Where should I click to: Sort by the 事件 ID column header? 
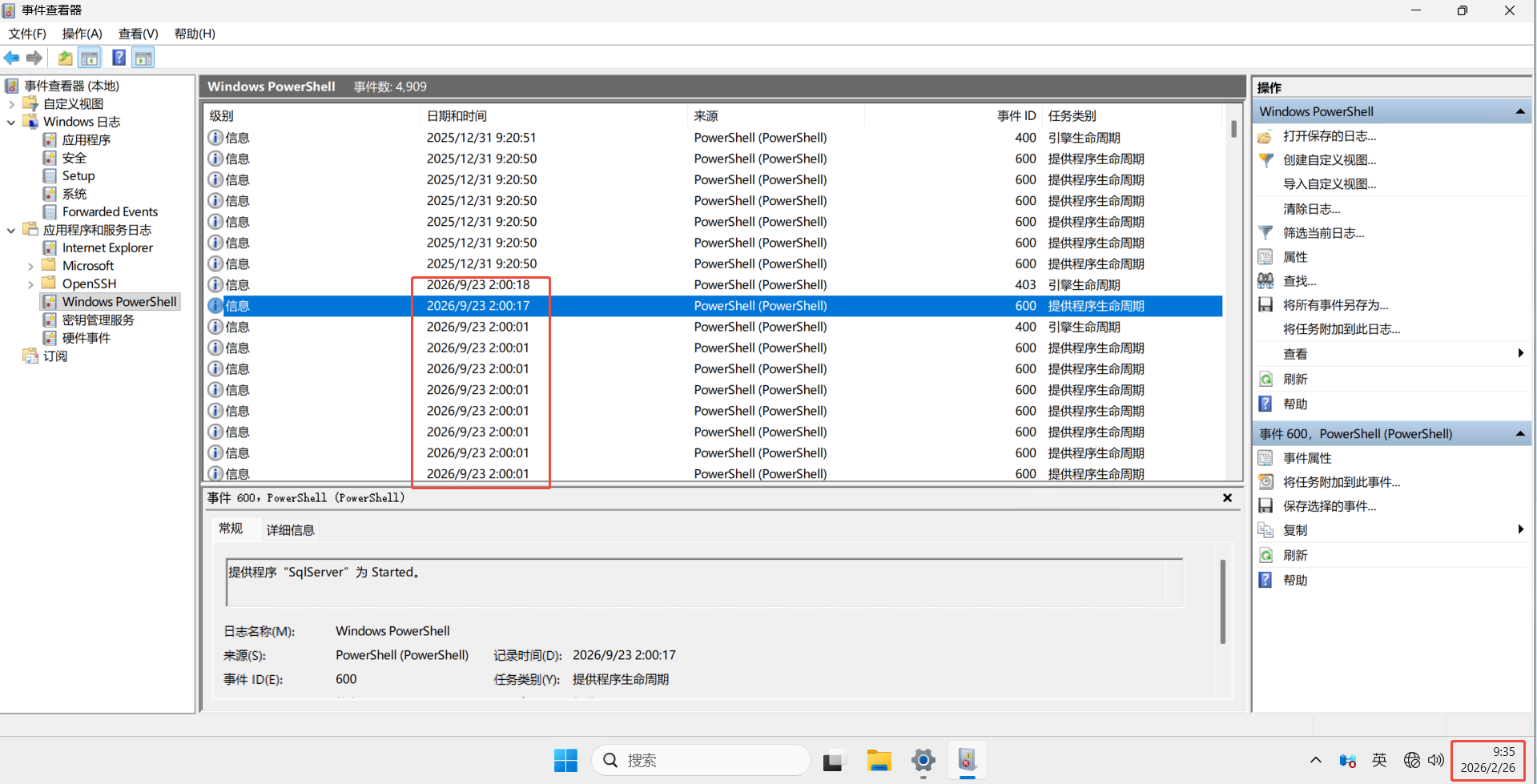tap(1016, 116)
